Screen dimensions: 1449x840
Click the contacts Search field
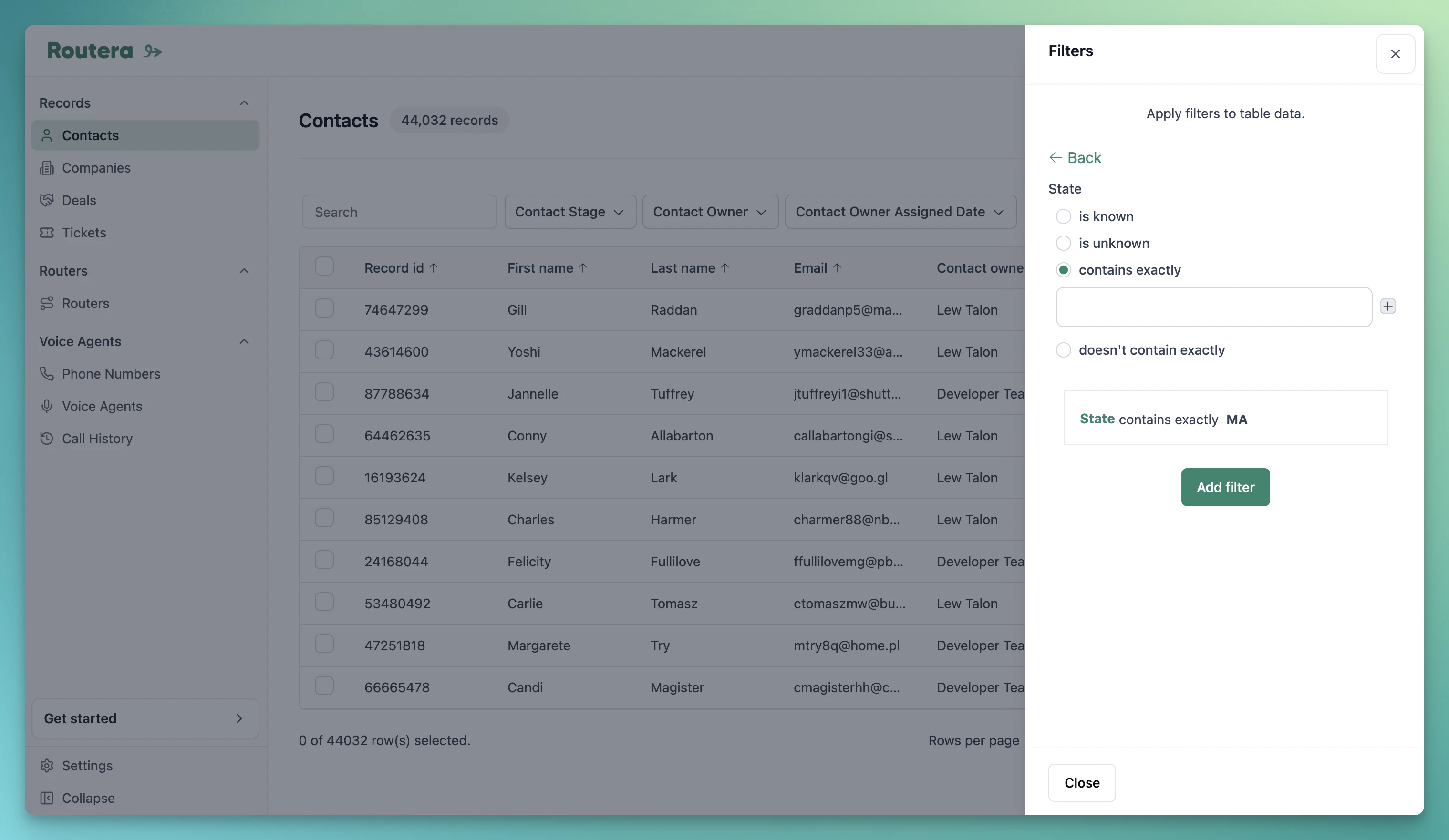[400, 212]
